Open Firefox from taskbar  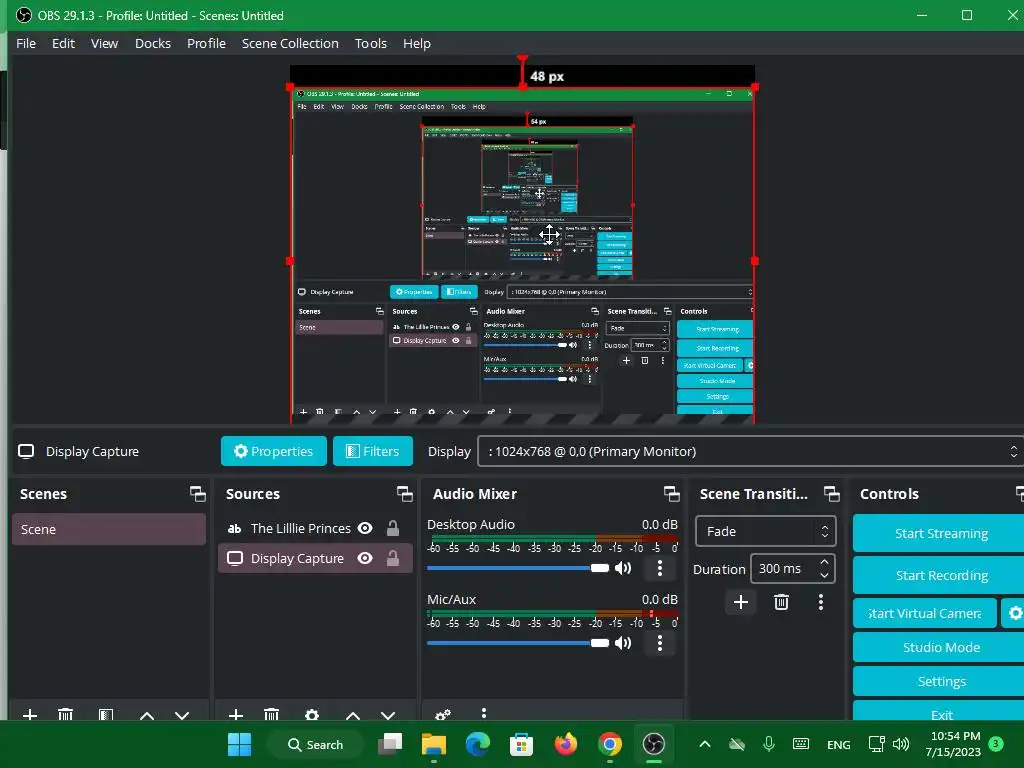click(566, 744)
